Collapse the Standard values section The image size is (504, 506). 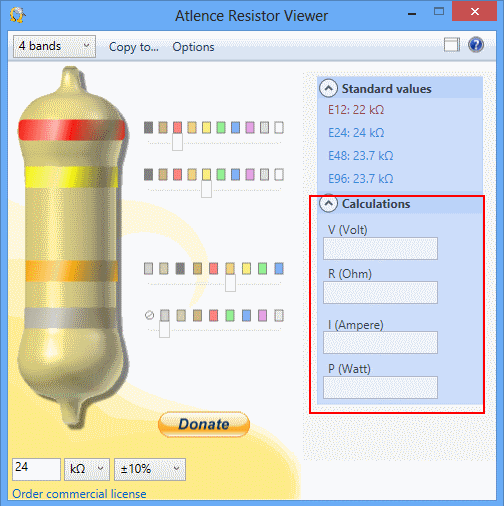328,89
